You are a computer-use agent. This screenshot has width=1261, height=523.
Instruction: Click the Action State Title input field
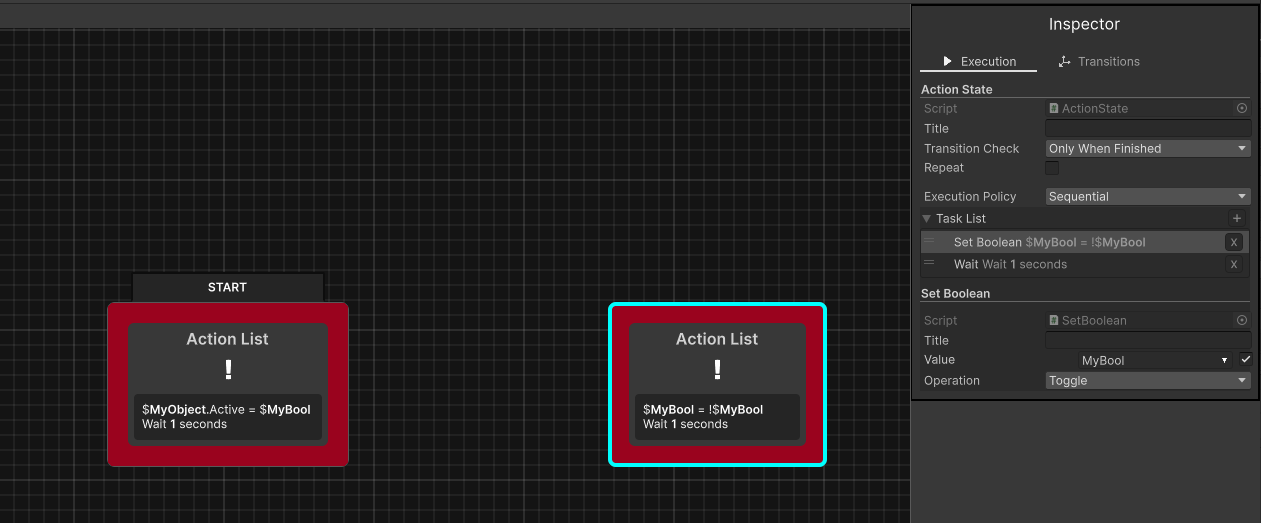(x=1147, y=129)
